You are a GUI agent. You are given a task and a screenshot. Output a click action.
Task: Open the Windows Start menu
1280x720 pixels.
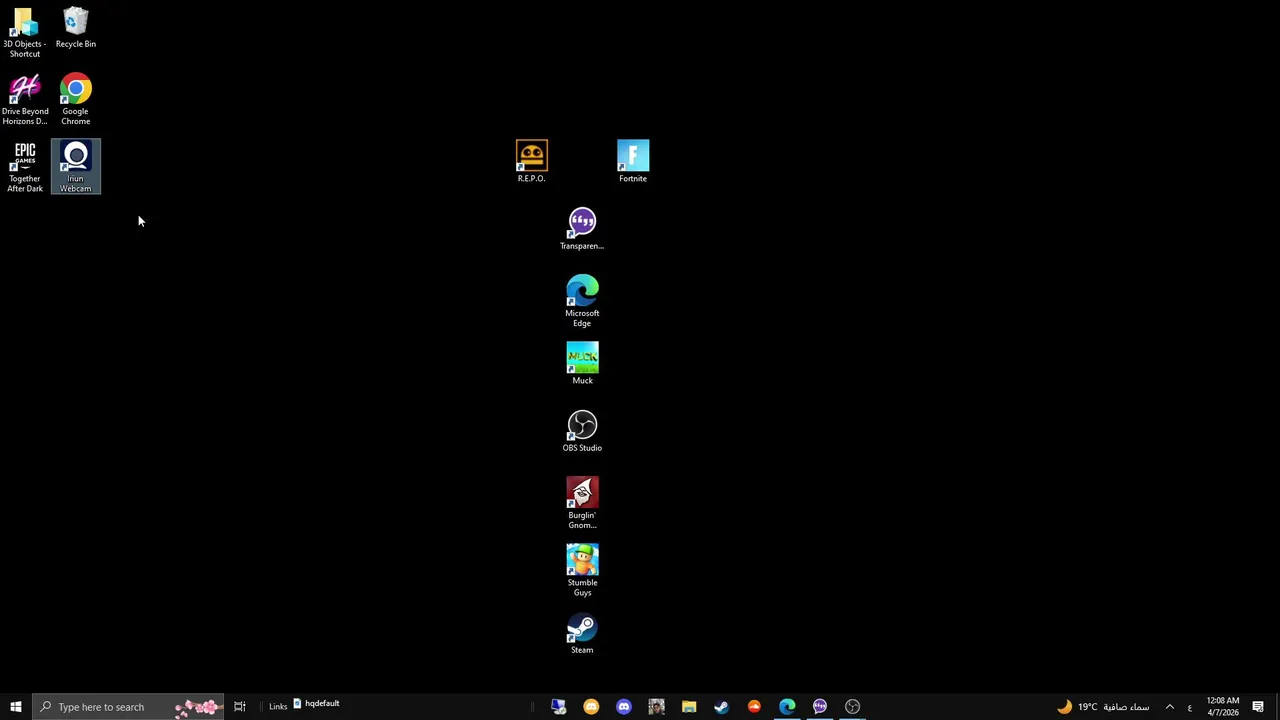16,707
